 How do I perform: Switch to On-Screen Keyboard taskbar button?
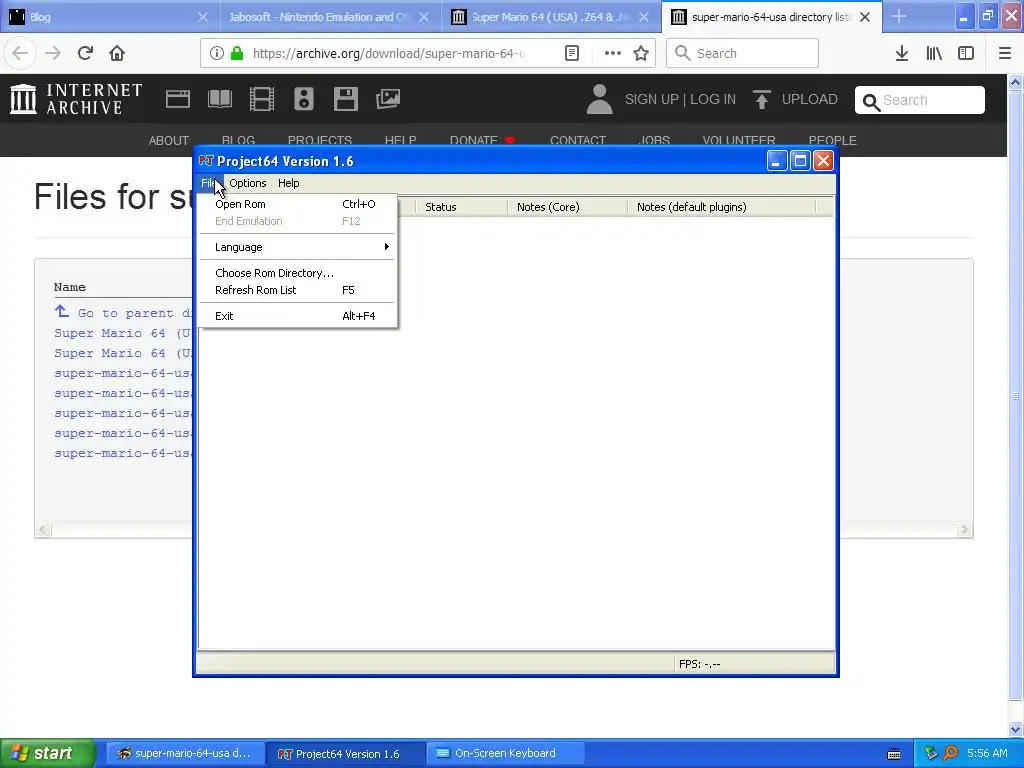(x=505, y=754)
